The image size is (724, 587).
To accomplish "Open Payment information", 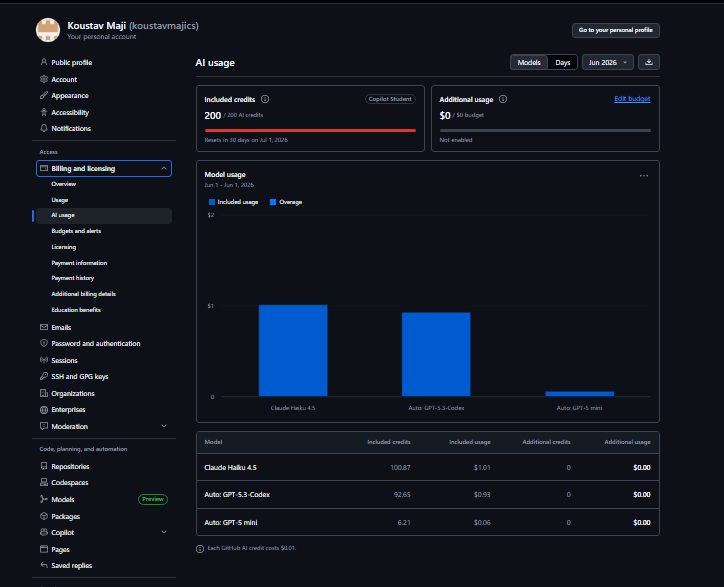I will pos(79,263).
